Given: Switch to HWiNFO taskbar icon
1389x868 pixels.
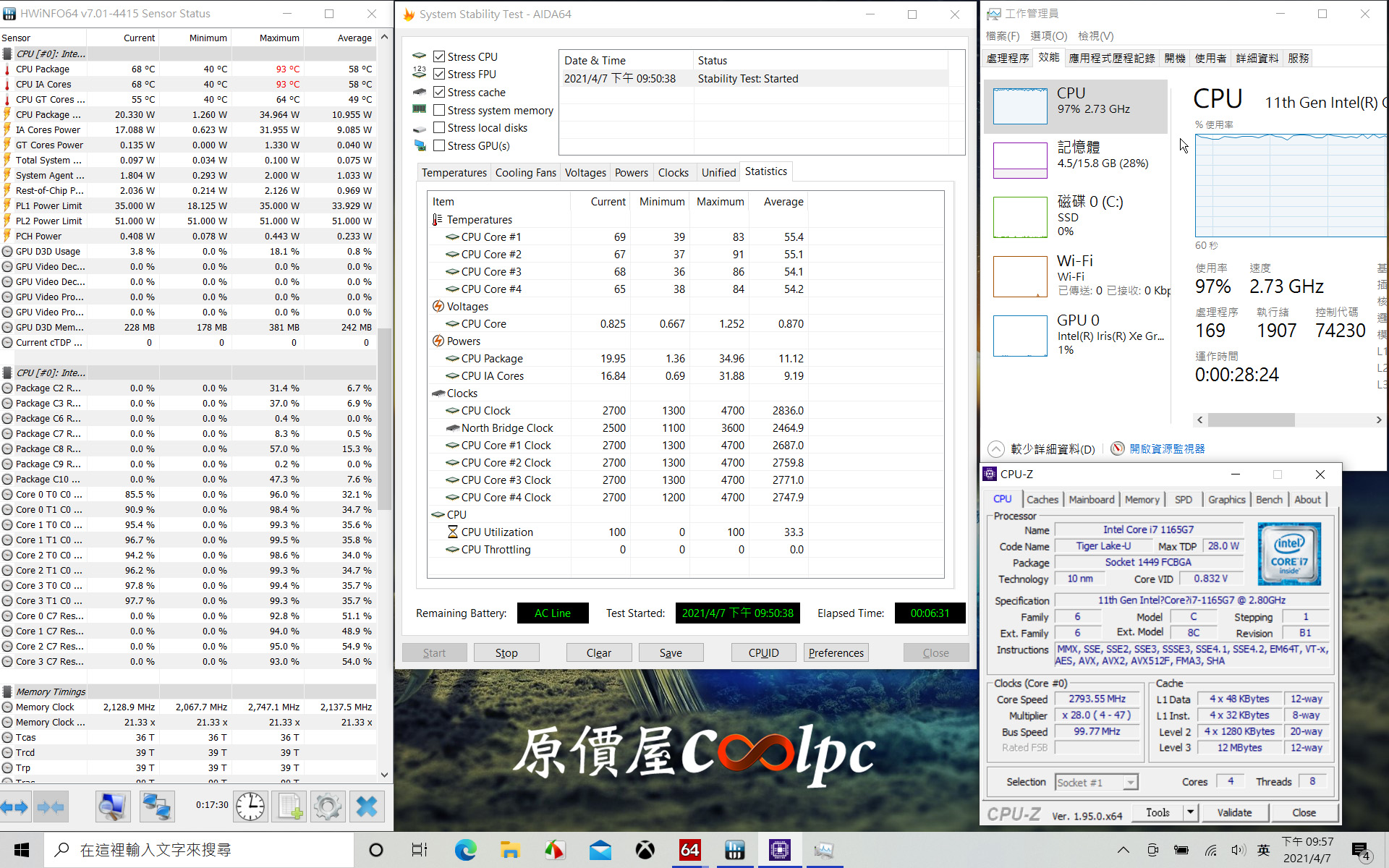Looking at the screenshot, I should point(735,850).
